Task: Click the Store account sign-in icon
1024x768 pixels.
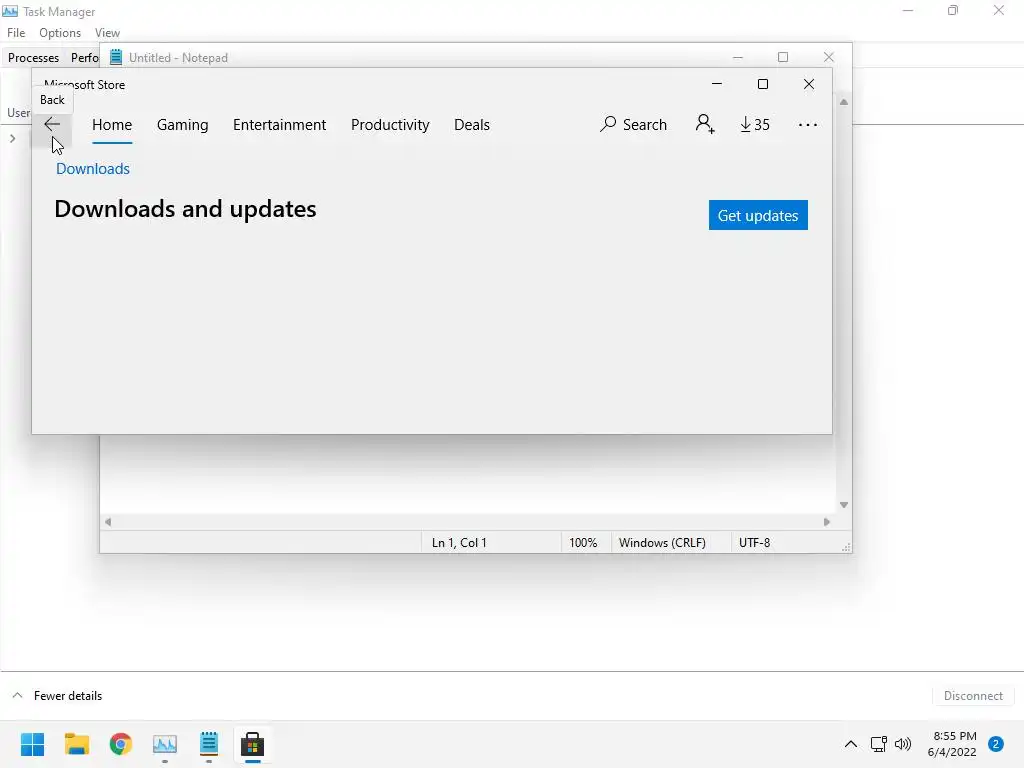Action: (705, 124)
